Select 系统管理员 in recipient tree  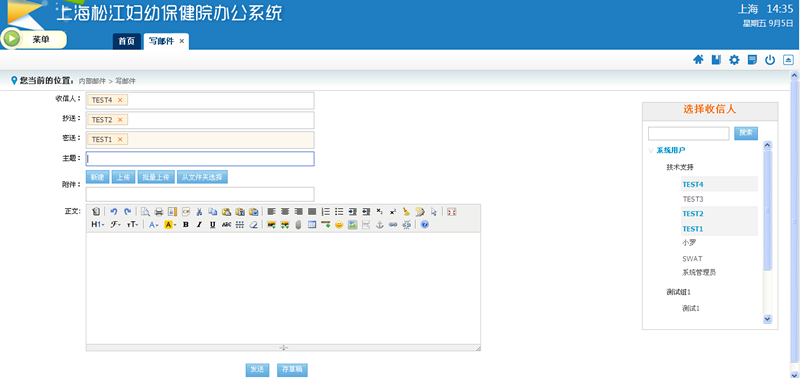pos(699,272)
